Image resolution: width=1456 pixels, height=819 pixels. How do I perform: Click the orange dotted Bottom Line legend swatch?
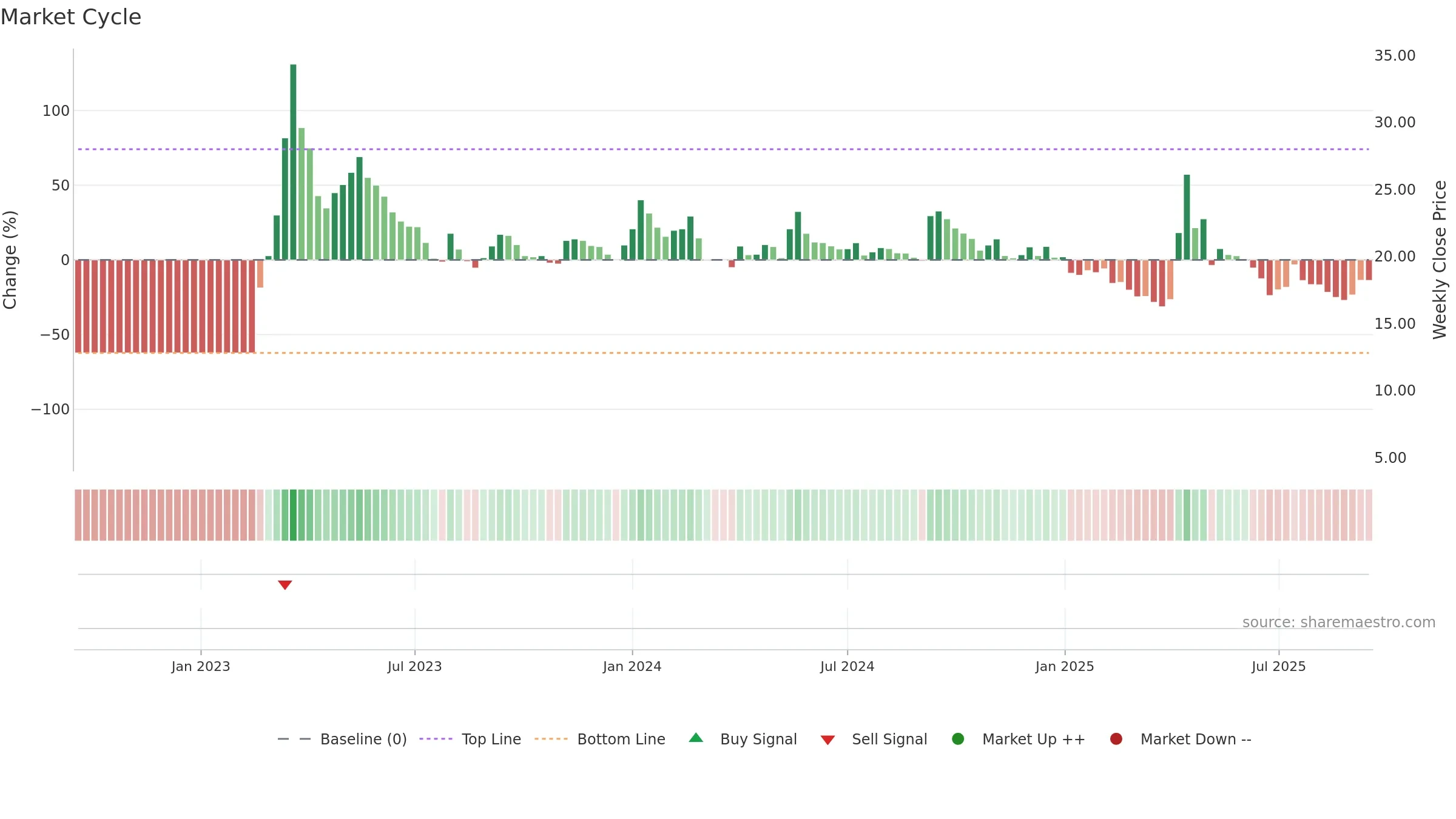tap(551, 739)
